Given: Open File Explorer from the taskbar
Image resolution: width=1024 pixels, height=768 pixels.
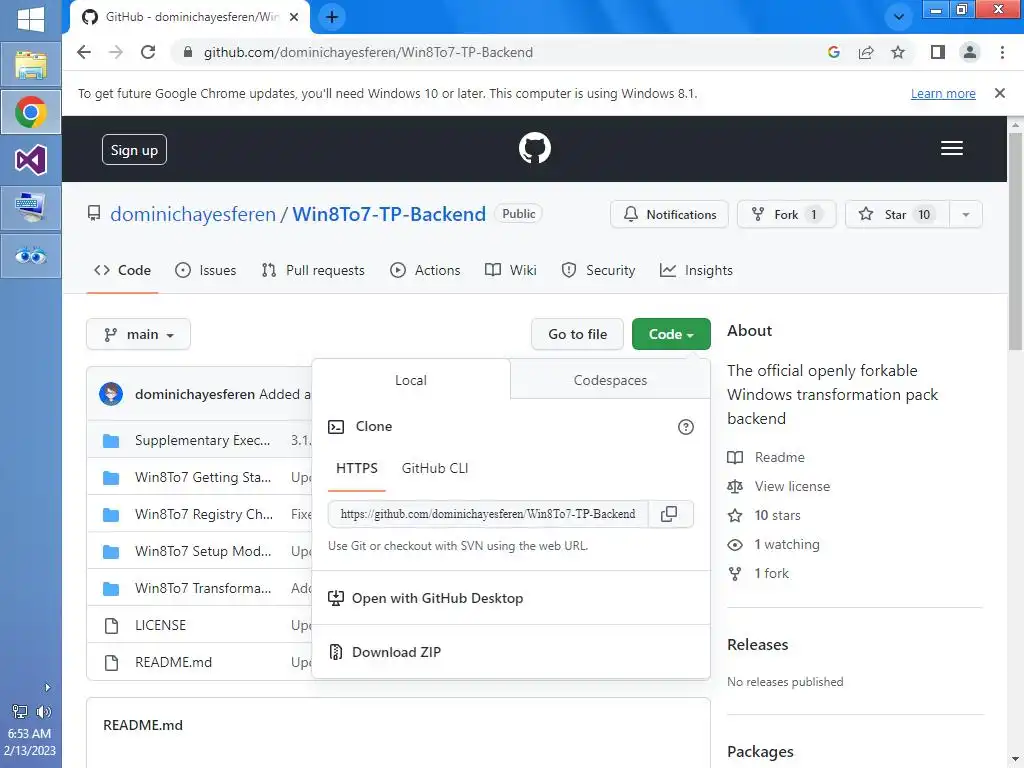Looking at the screenshot, I should [31, 65].
